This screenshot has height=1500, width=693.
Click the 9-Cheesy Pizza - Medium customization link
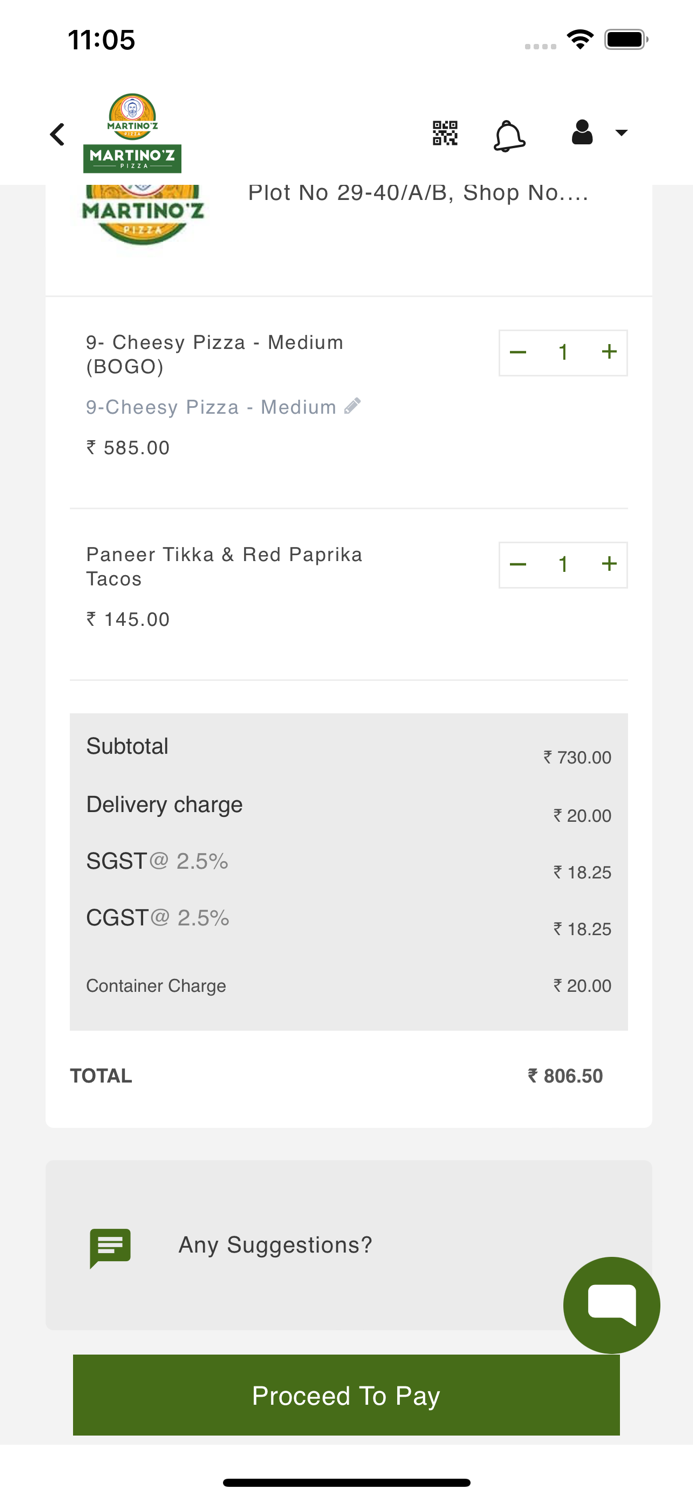(210, 407)
